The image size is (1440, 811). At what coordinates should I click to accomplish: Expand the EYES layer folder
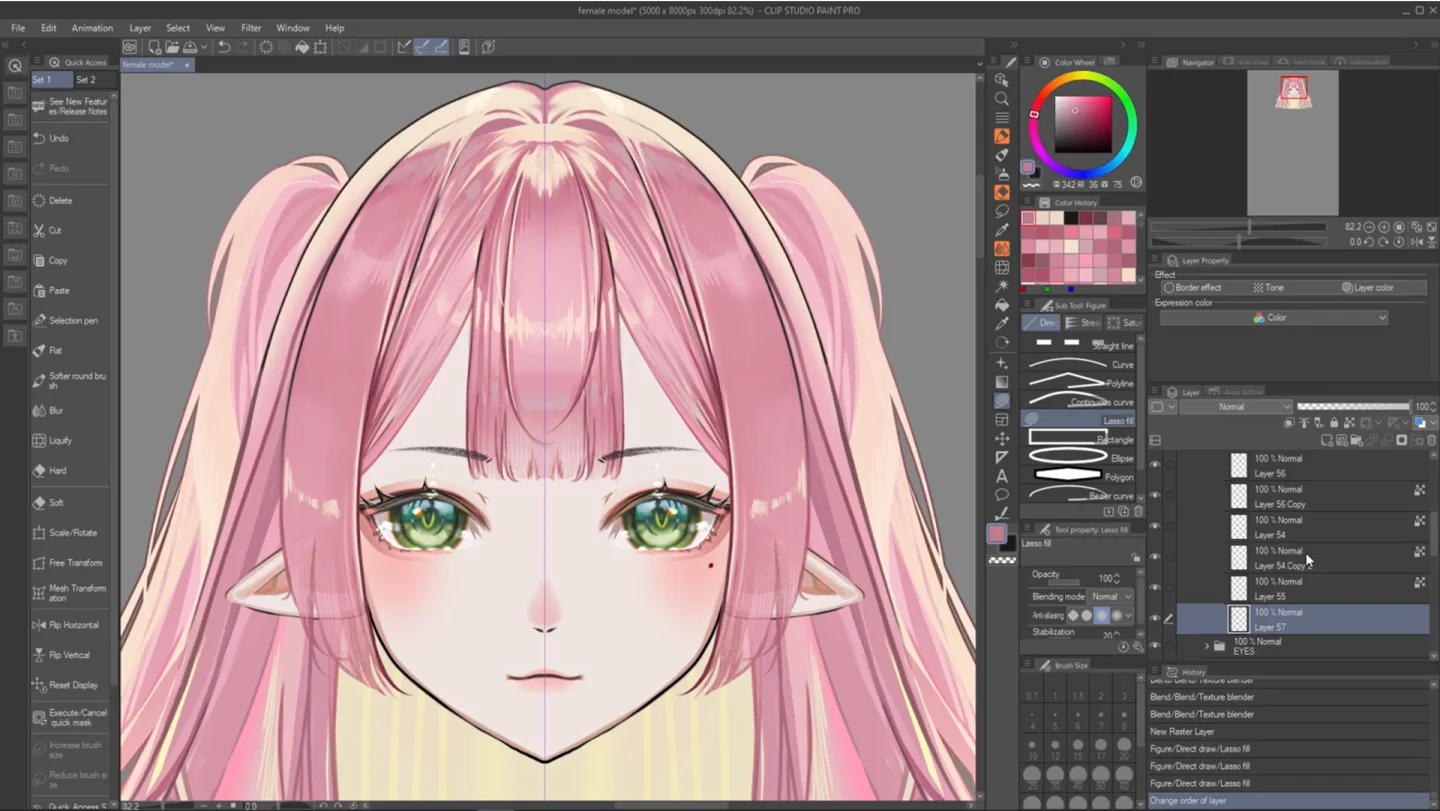pyautogui.click(x=1207, y=646)
